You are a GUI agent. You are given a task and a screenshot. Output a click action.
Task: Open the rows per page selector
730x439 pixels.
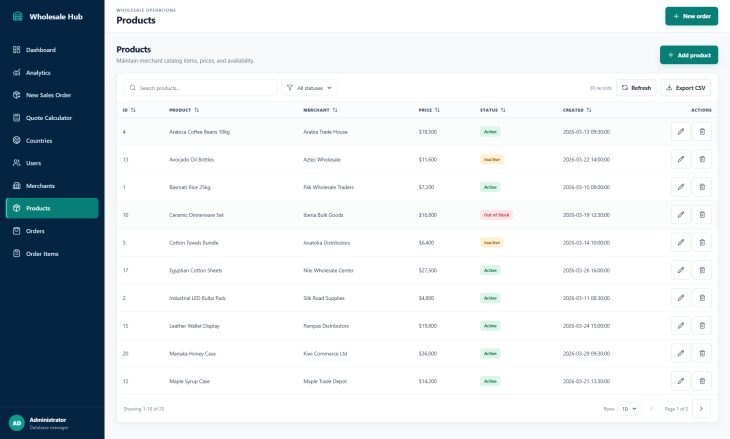(x=628, y=409)
